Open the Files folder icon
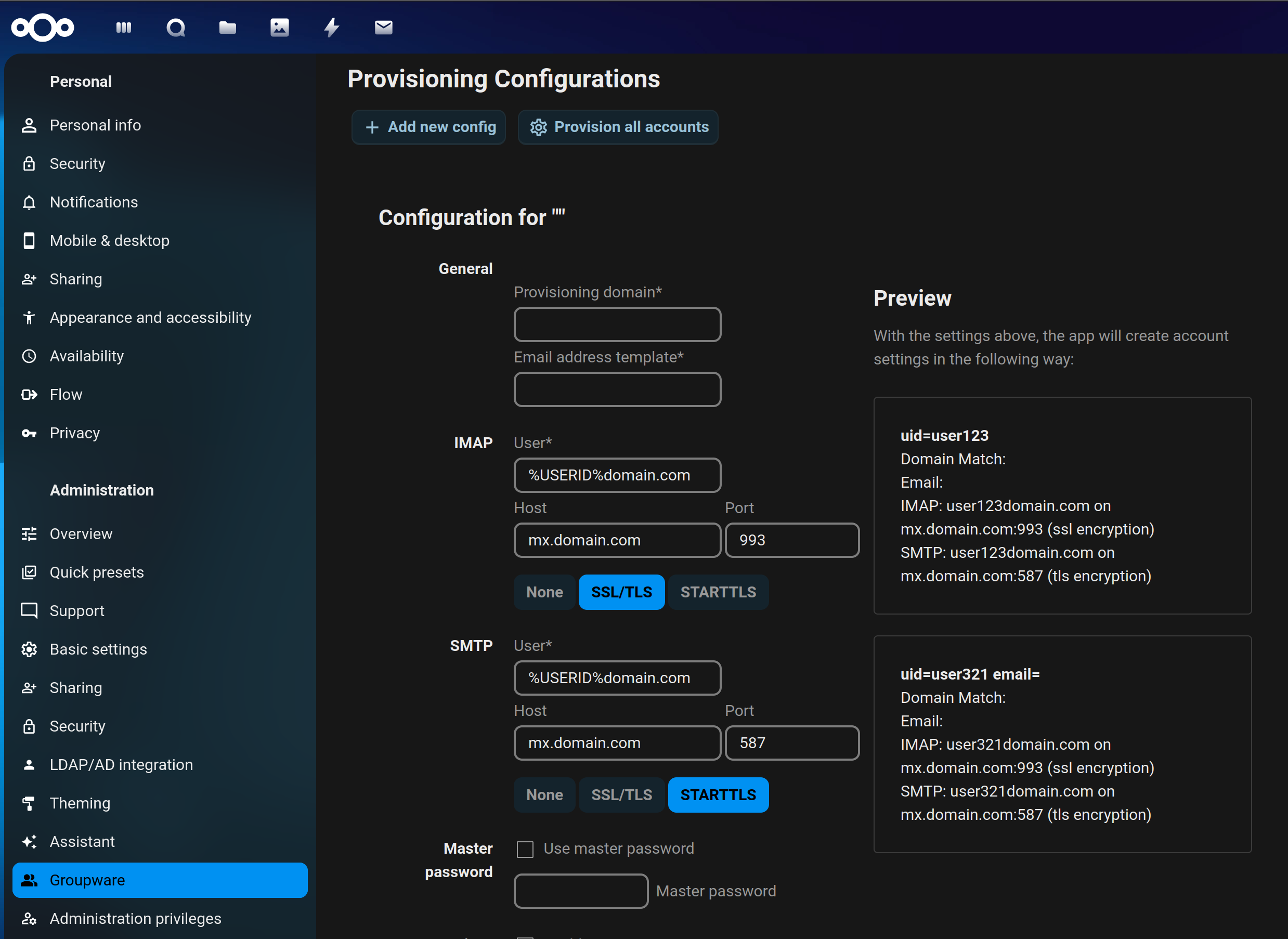The width and height of the screenshot is (1288, 939). point(227,27)
